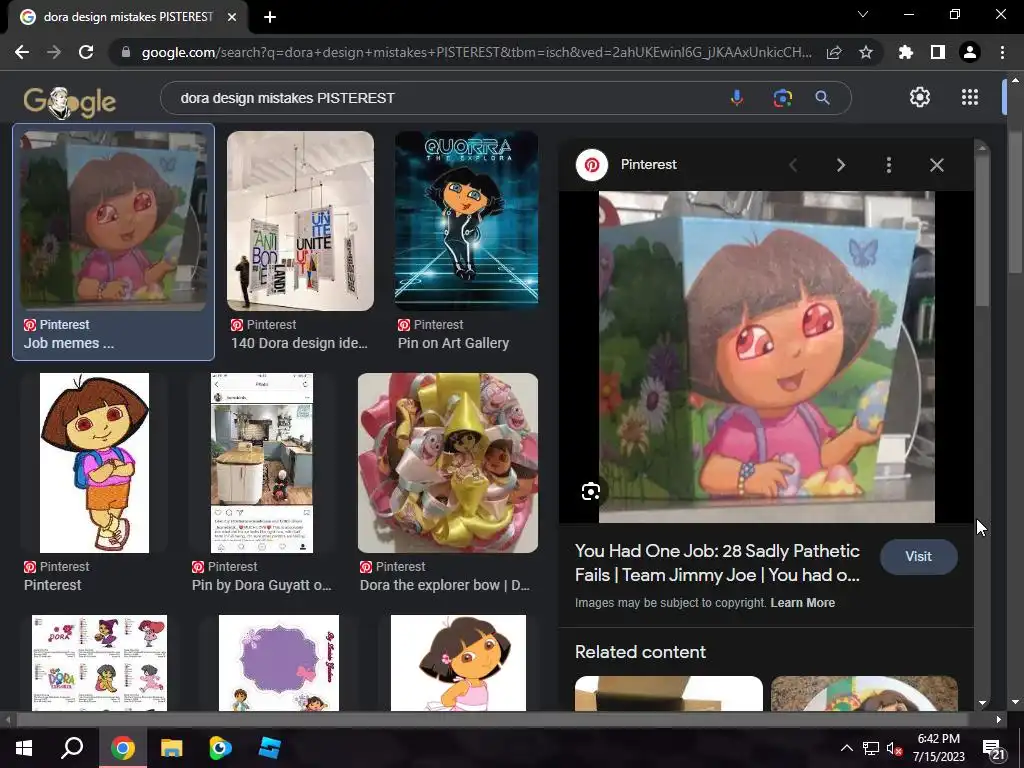Open the tab search chevron

click(863, 14)
